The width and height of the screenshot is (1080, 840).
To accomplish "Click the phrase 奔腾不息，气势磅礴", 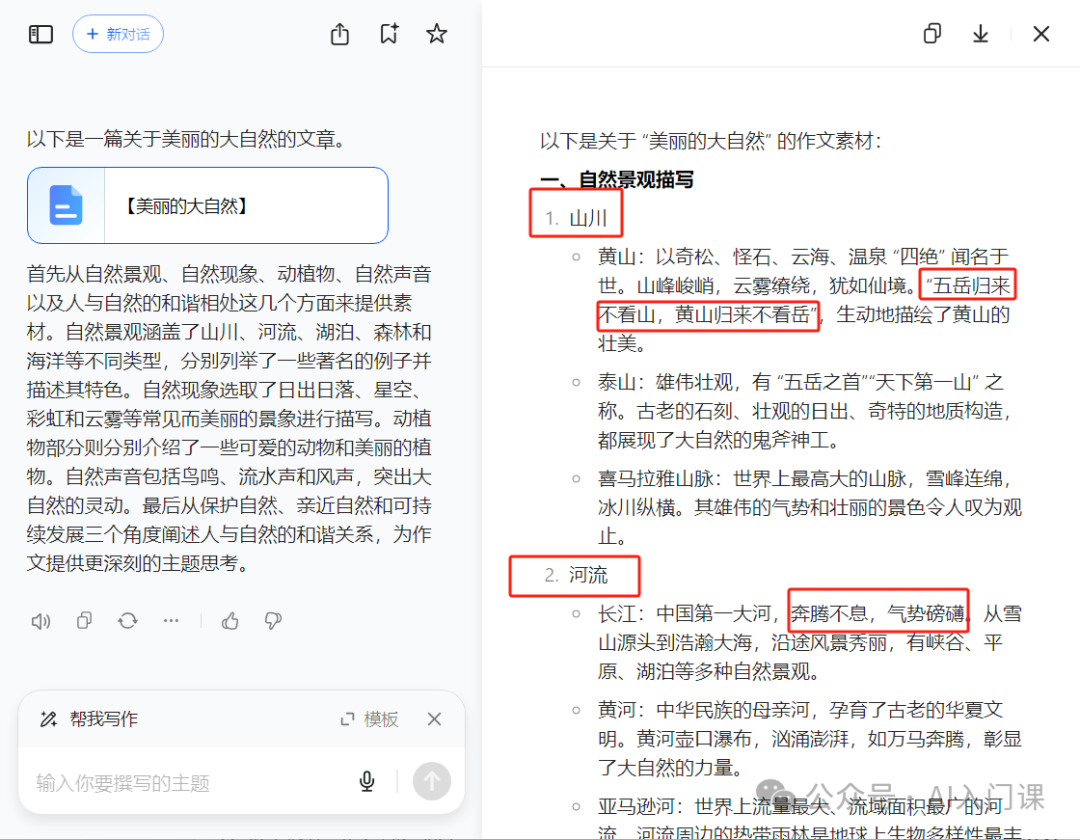I will [x=878, y=613].
